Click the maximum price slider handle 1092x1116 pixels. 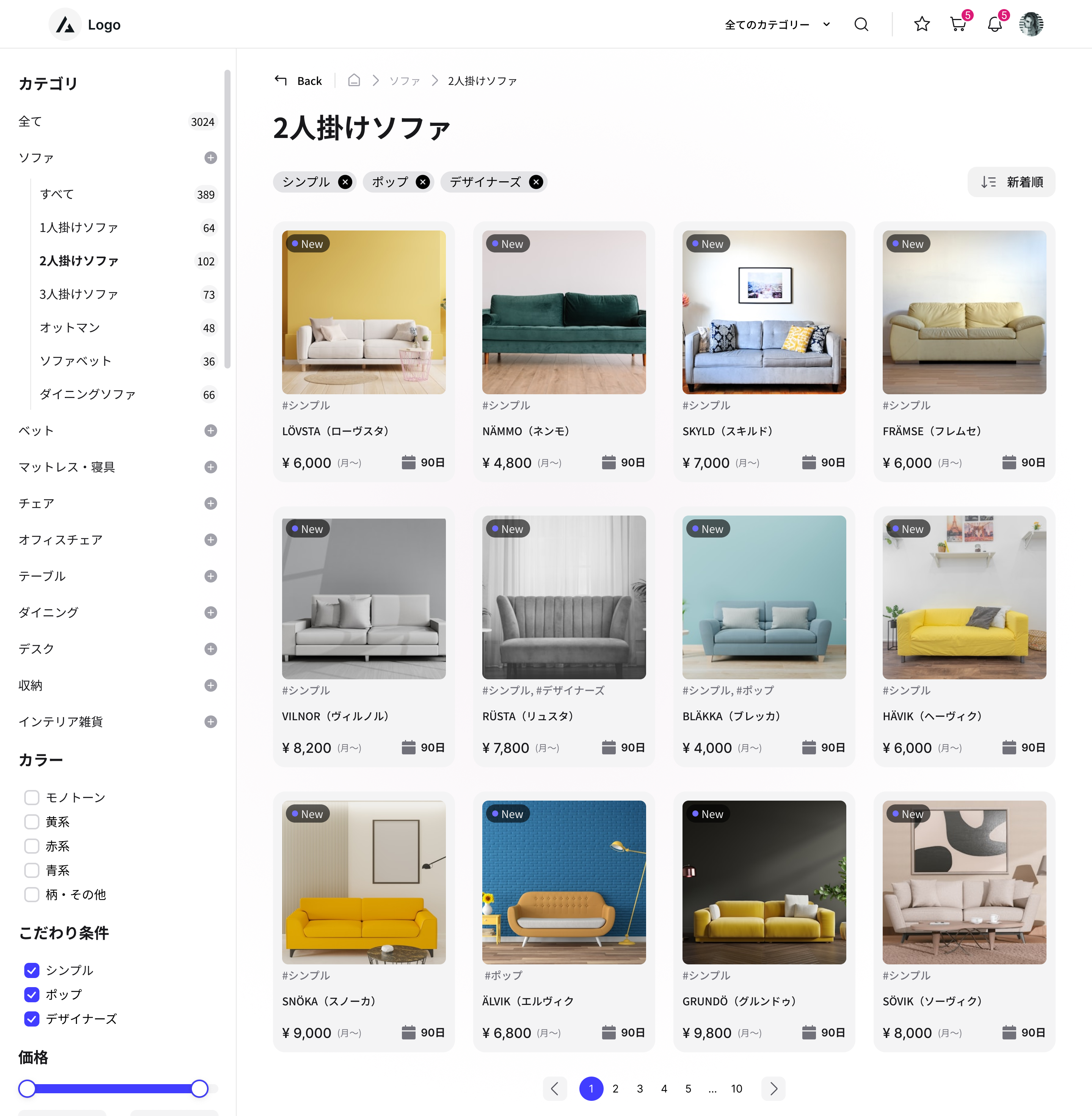[199, 1088]
